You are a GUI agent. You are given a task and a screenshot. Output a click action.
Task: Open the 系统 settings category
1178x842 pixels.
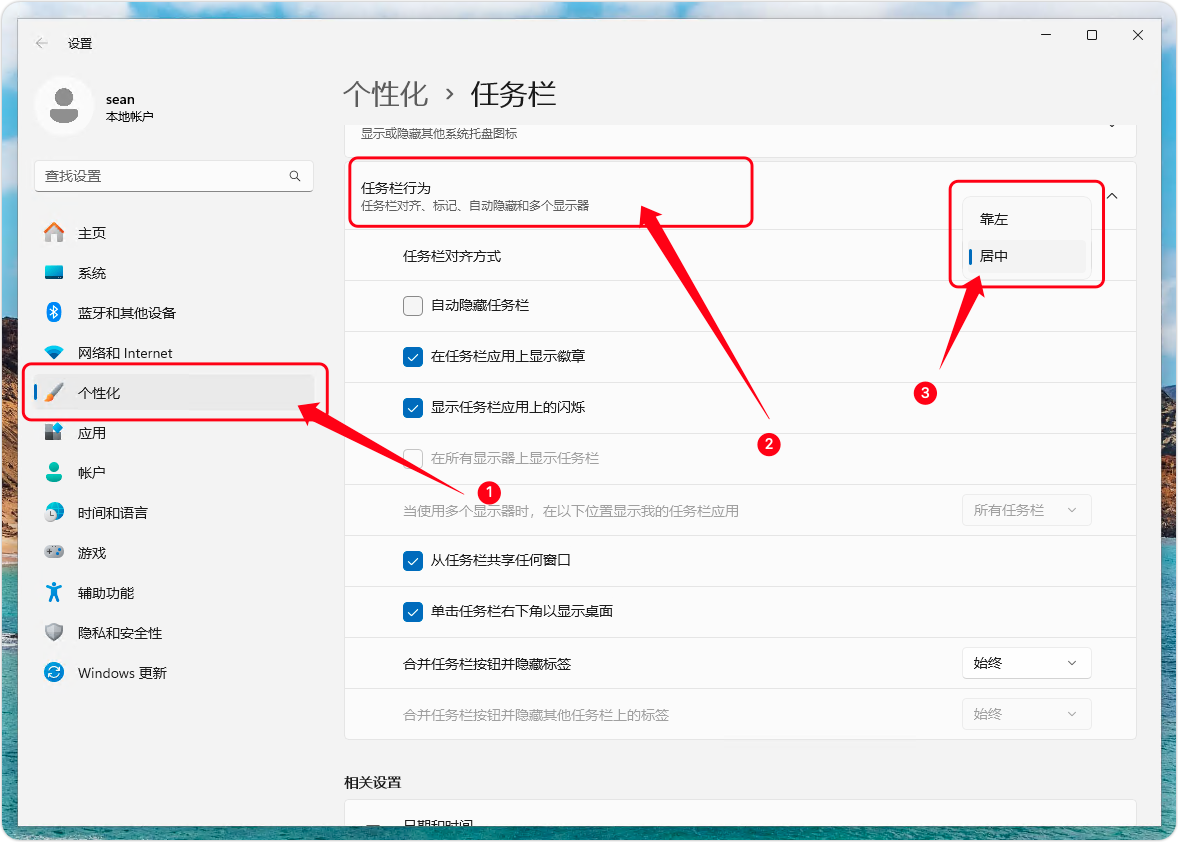click(x=174, y=273)
